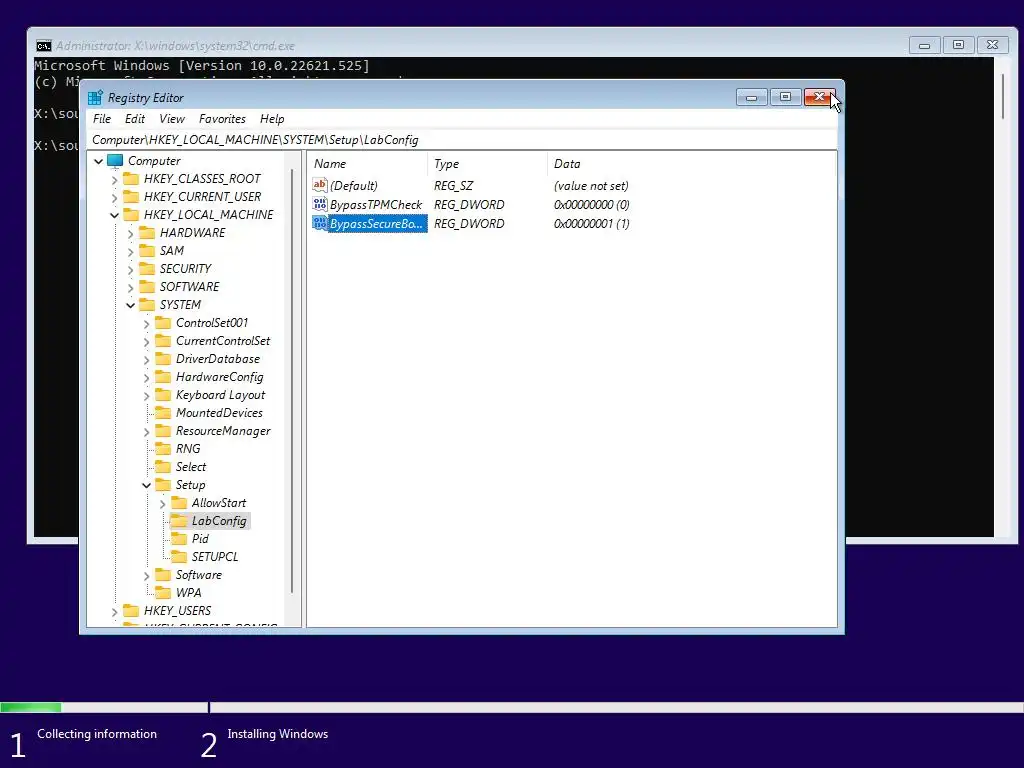Click the Registry Editor app icon in title bar
Screen dimensions: 1024x768
(95, 98)
